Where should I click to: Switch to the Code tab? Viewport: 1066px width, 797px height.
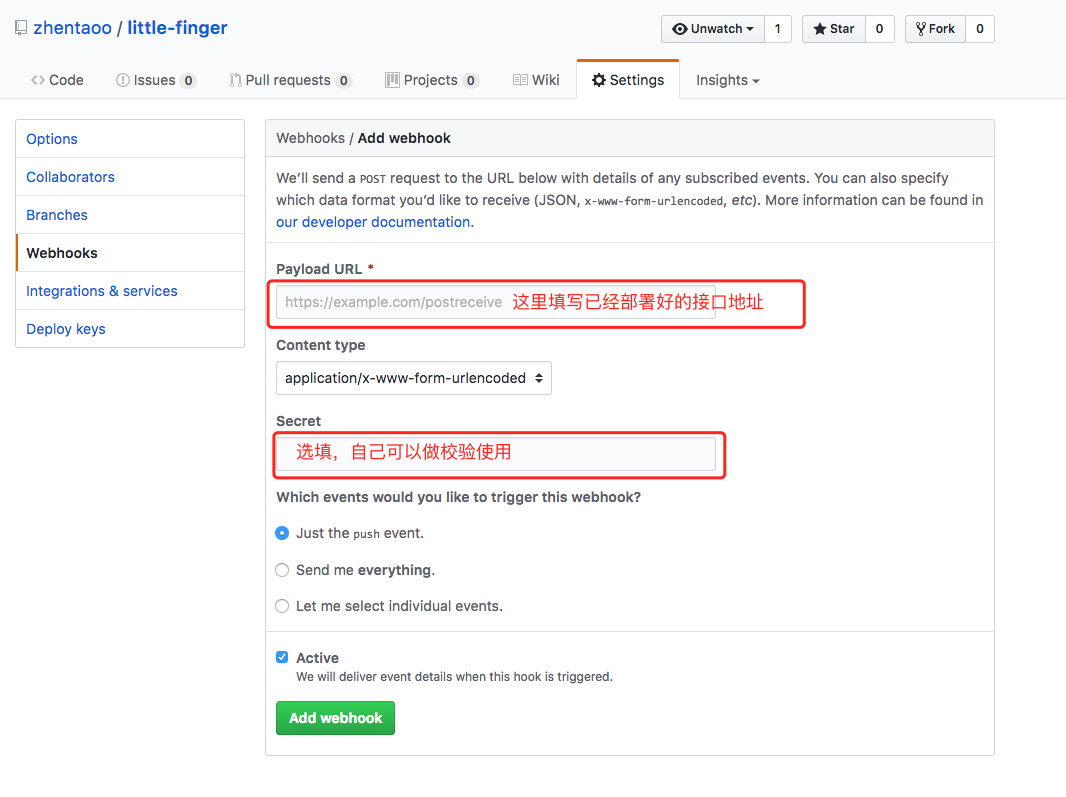pyautogui.click(x=57, y=80)
